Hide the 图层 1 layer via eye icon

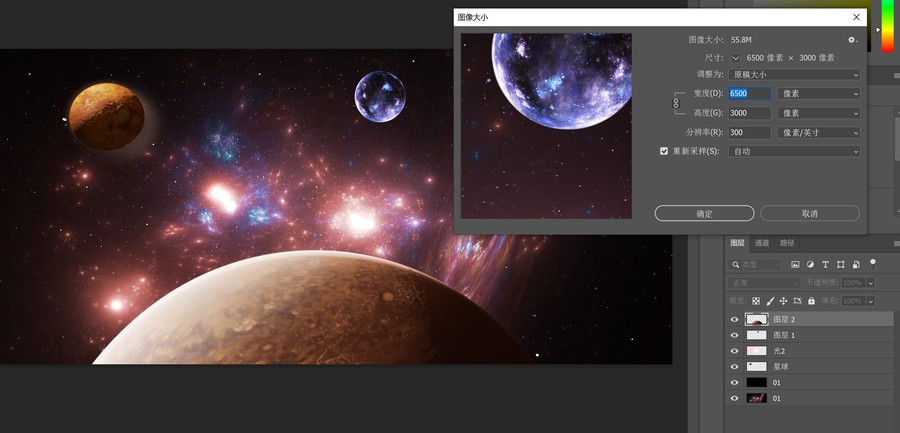(735, 335)
